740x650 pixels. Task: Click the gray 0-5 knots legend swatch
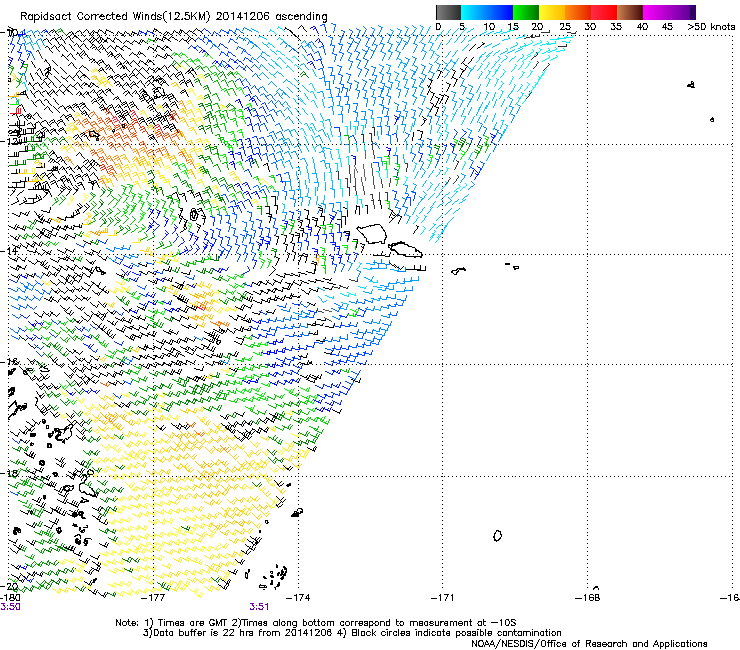448,12
